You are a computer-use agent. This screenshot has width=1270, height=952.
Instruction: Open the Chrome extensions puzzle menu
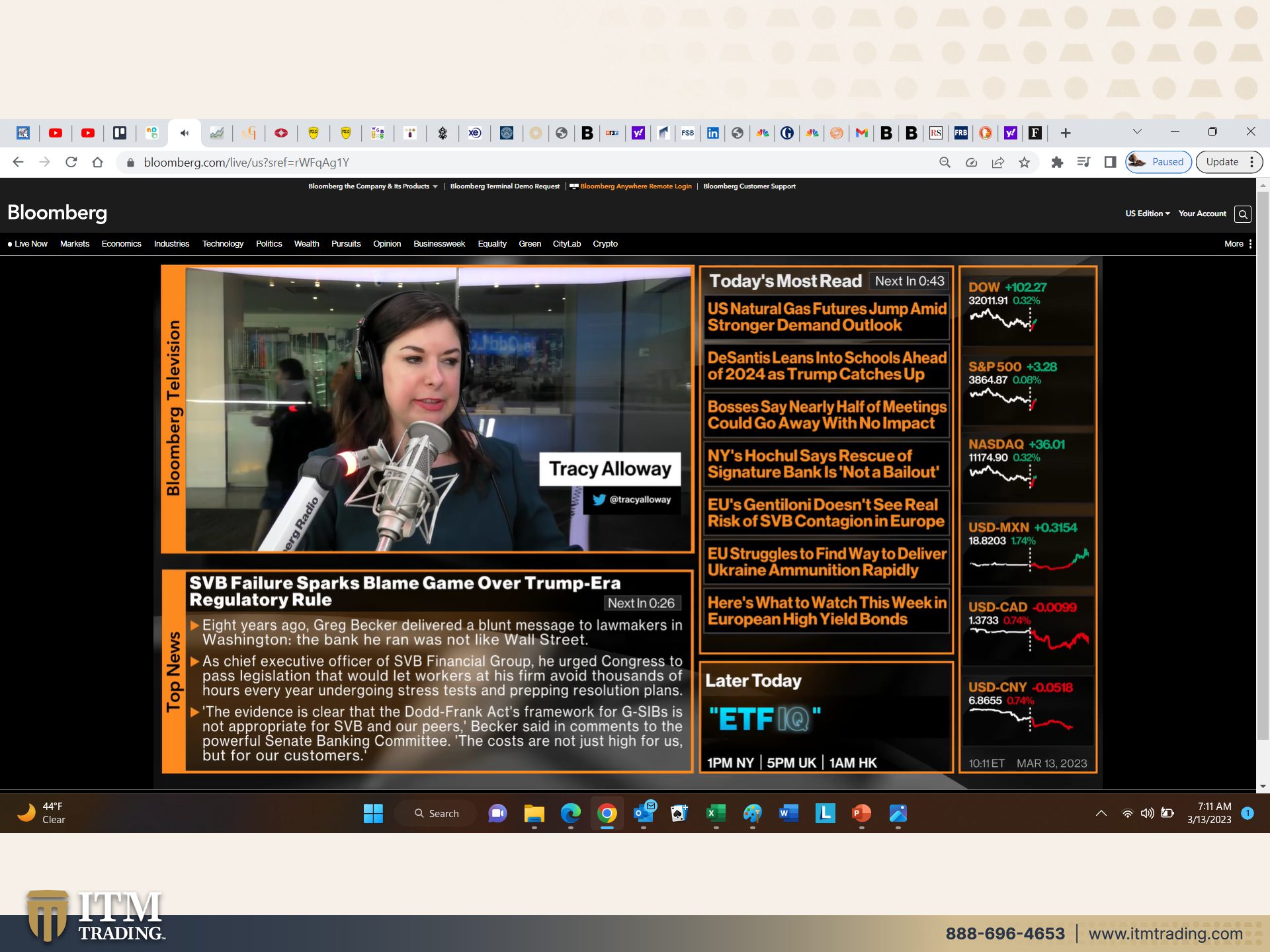point(1057,162)
